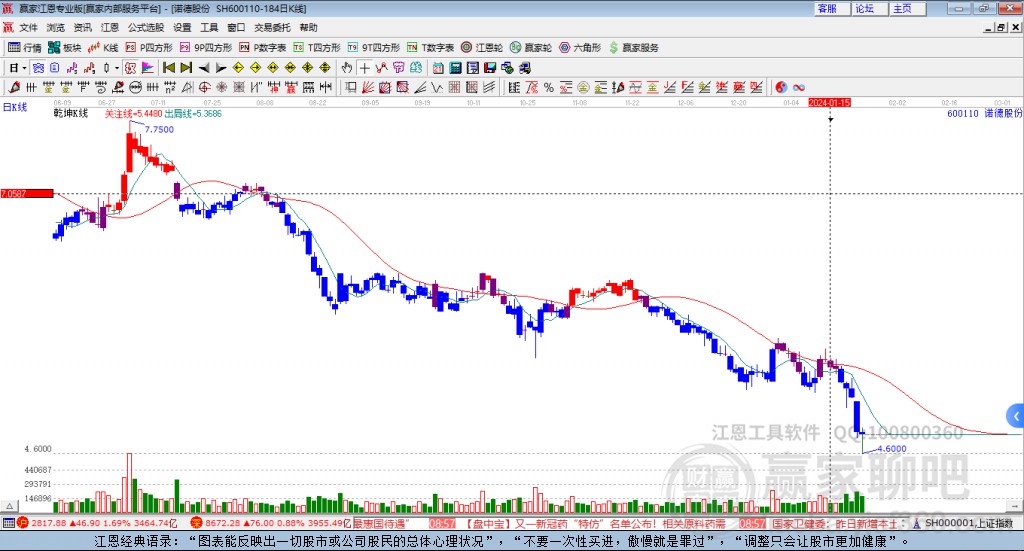Open the 资讯 menu
Screen dimensions: 1024x551
pyautogui.click(x=82, y=27)
